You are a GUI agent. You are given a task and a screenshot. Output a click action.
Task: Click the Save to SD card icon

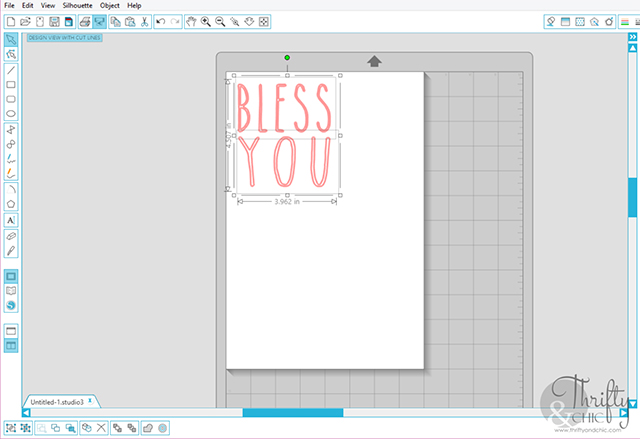tap(69, 22)
